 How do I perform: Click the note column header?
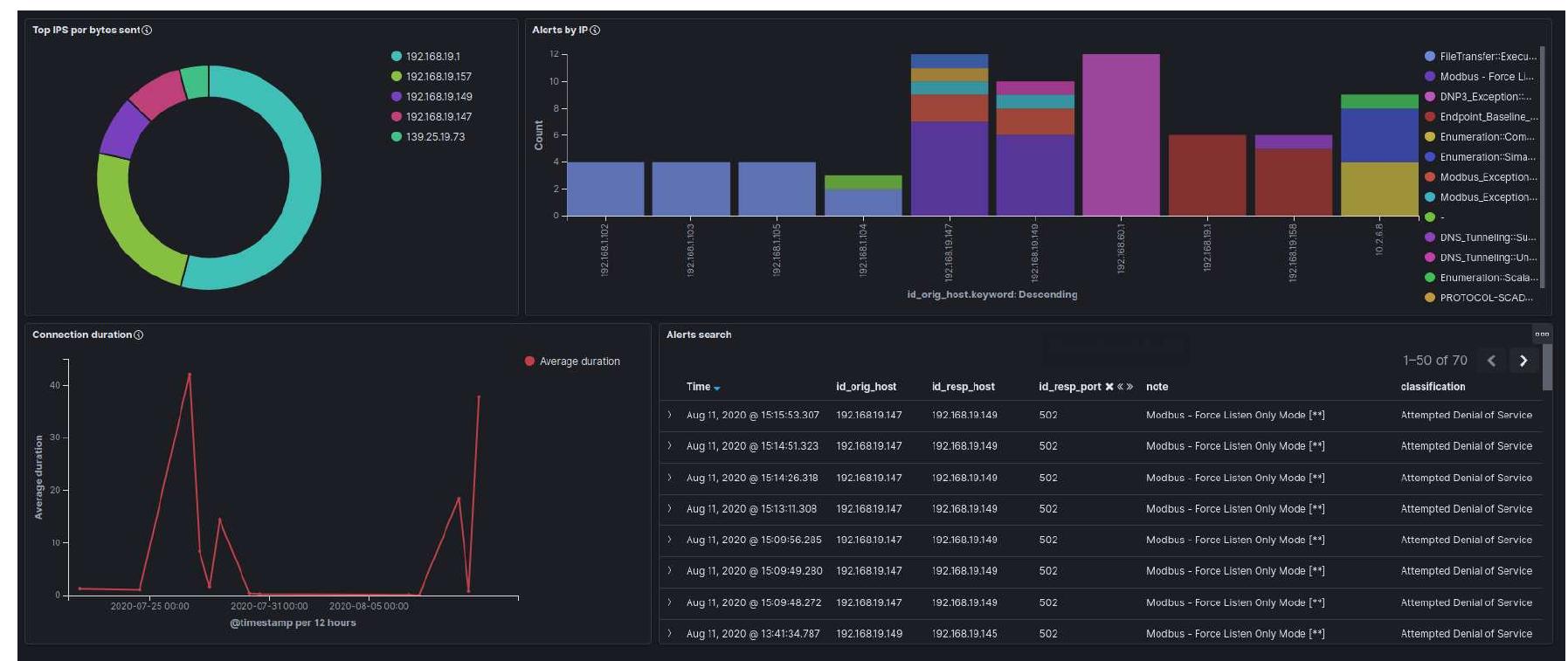pyautogui.click(x=1157, y=387)
